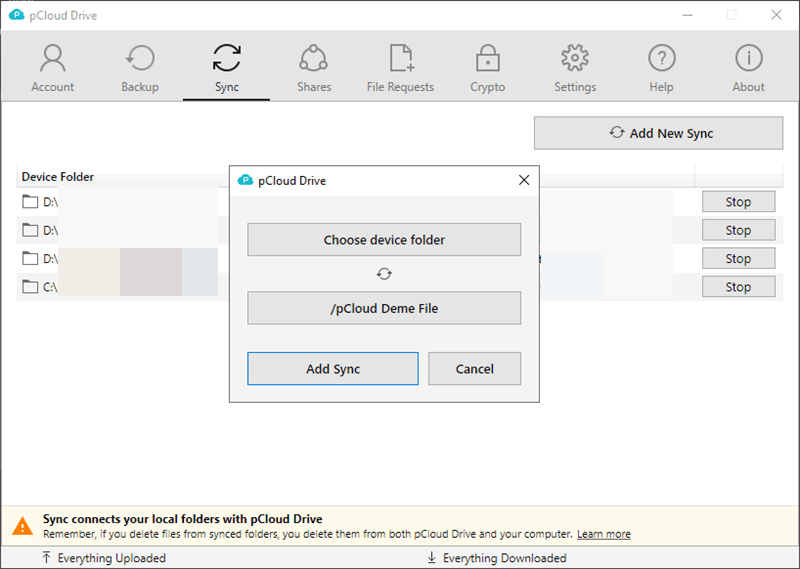The image size is (800, 569).
Task: Click Everything Uploaded status text
Action: click(112, 558)
